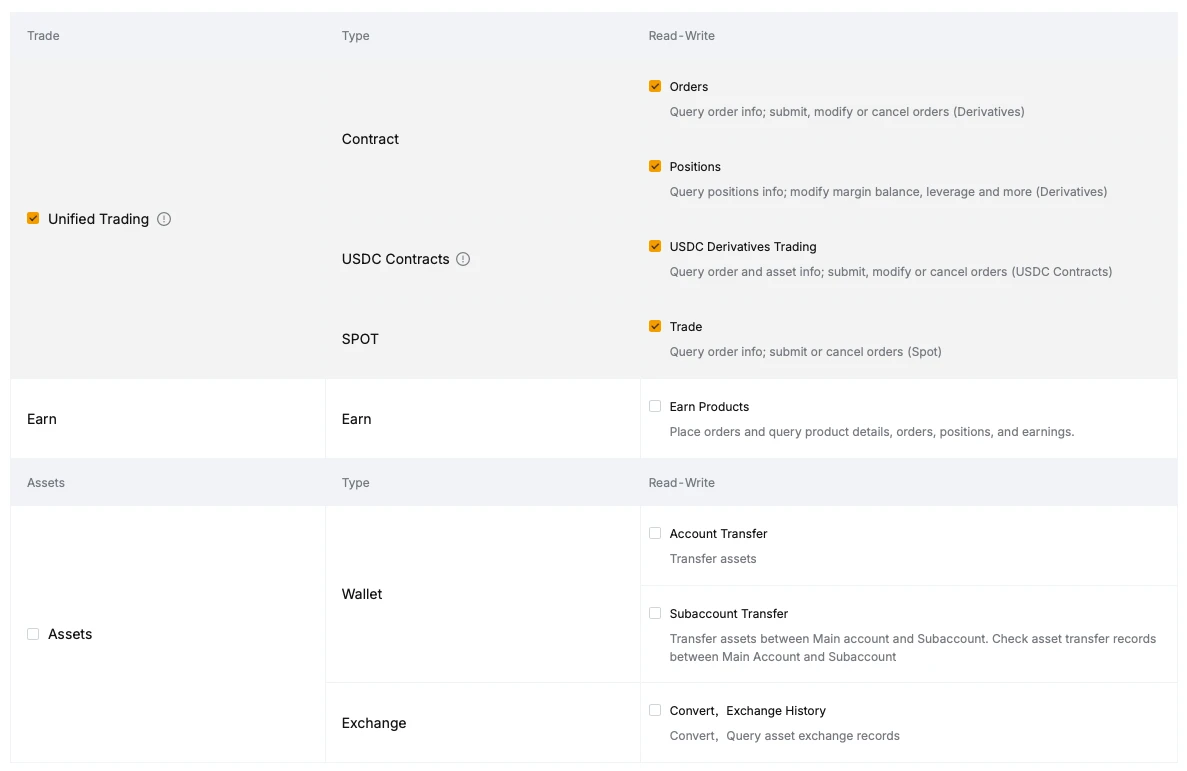Show the USDC Contracts info tooltip icon
The width and height of the screenshot is (1187, 771).
coord(463,259)
